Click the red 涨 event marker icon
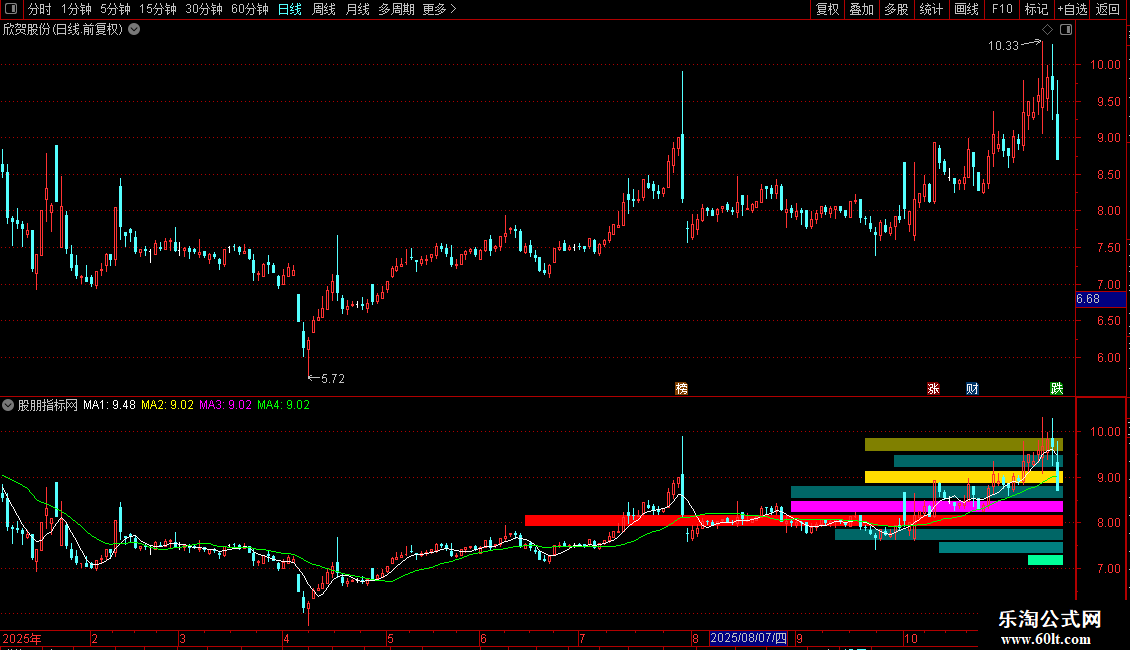This screenshot has width=1130, height=650. 933,388
